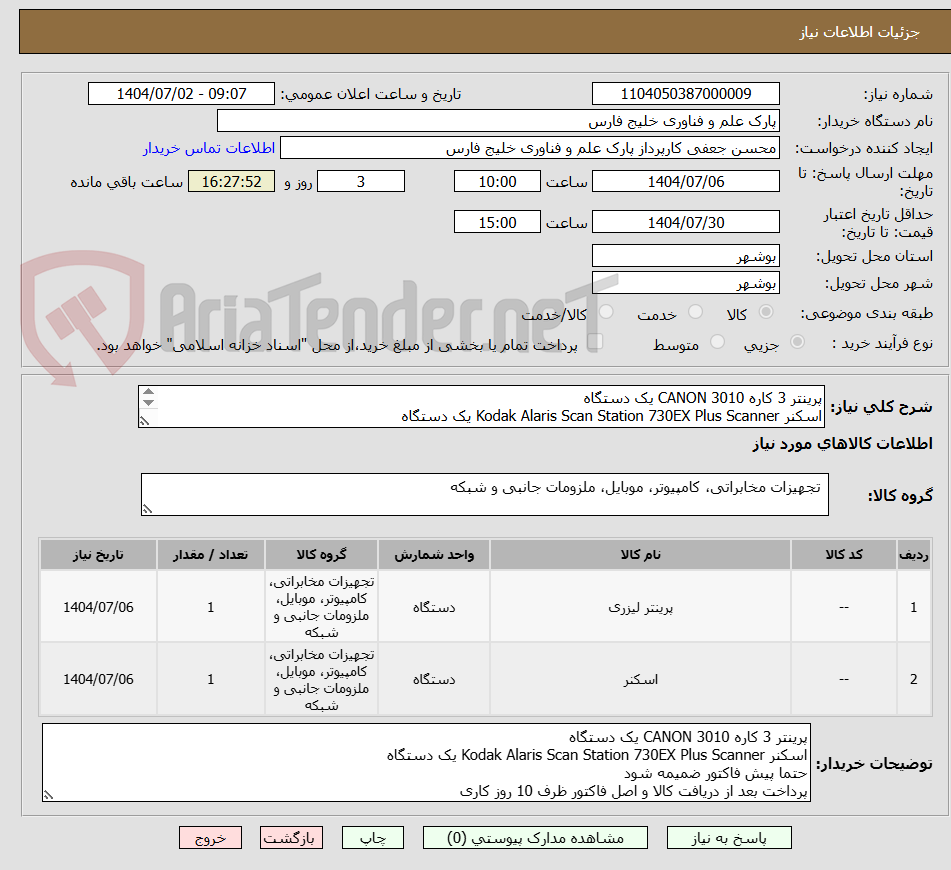Click price validity date 1404/07/30 field

pyautogui.click(x=685, y=222)
